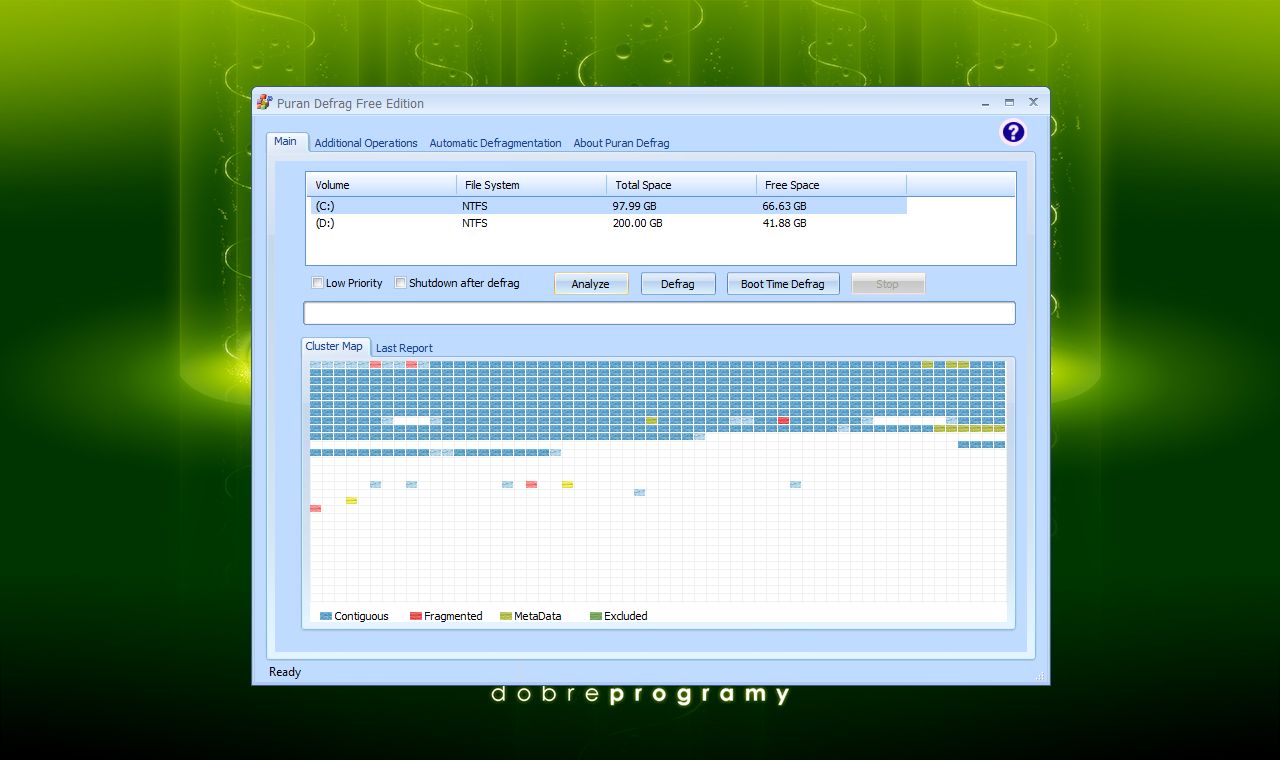The width and height of the screenshot is (1280, 760).
Task: Click the MetaData legend swatch
Action: click(505, 616)
